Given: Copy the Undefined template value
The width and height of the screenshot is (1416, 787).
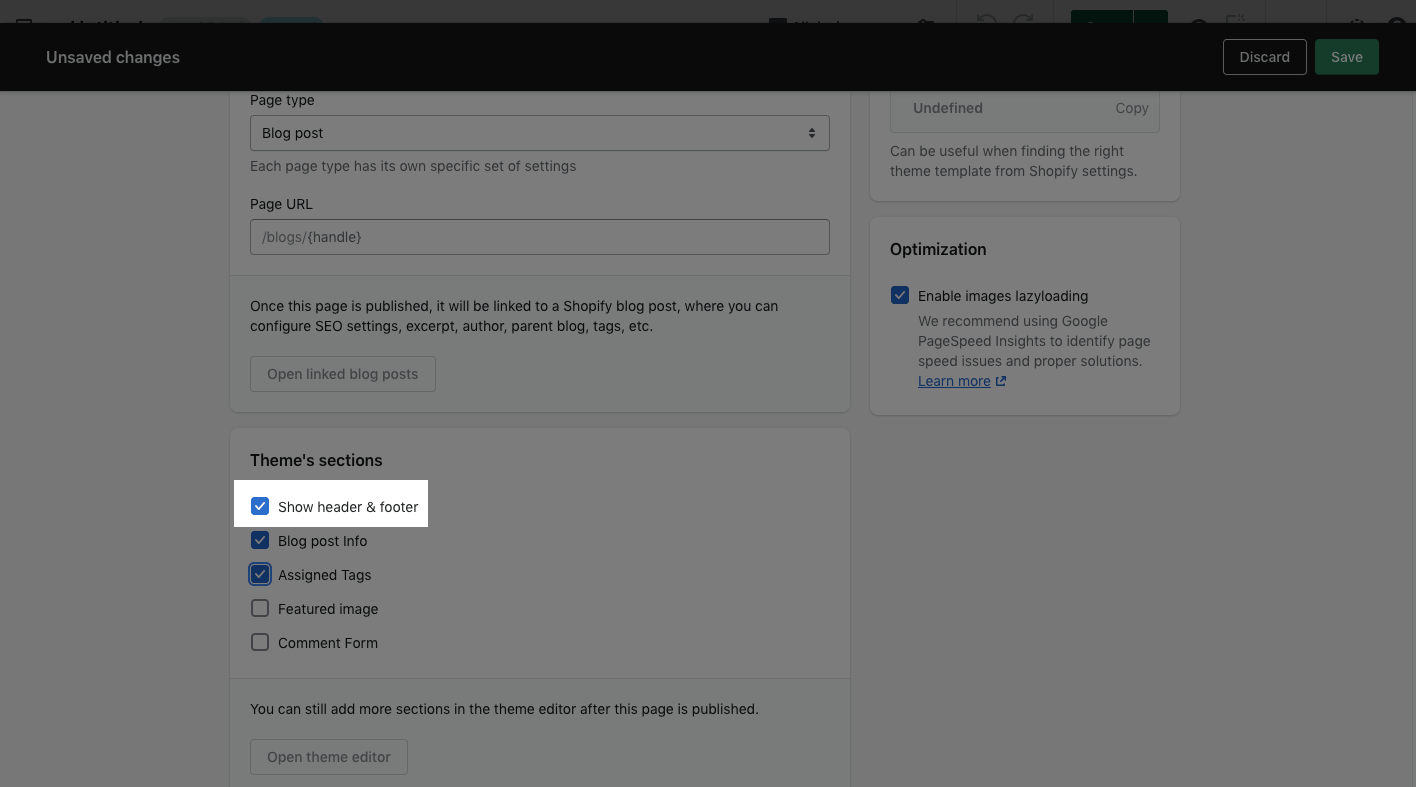Looking at the screenshot, I should pos(1131,108).
